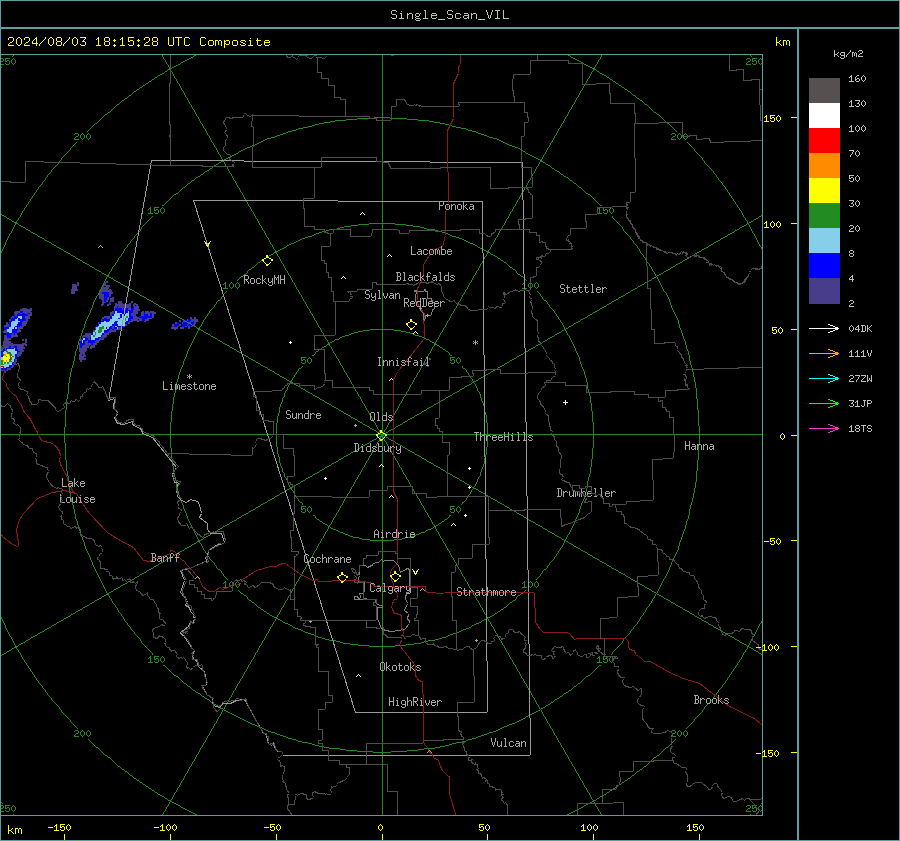Click the green 30 kg/m2 legend swatch

[824, 216]
